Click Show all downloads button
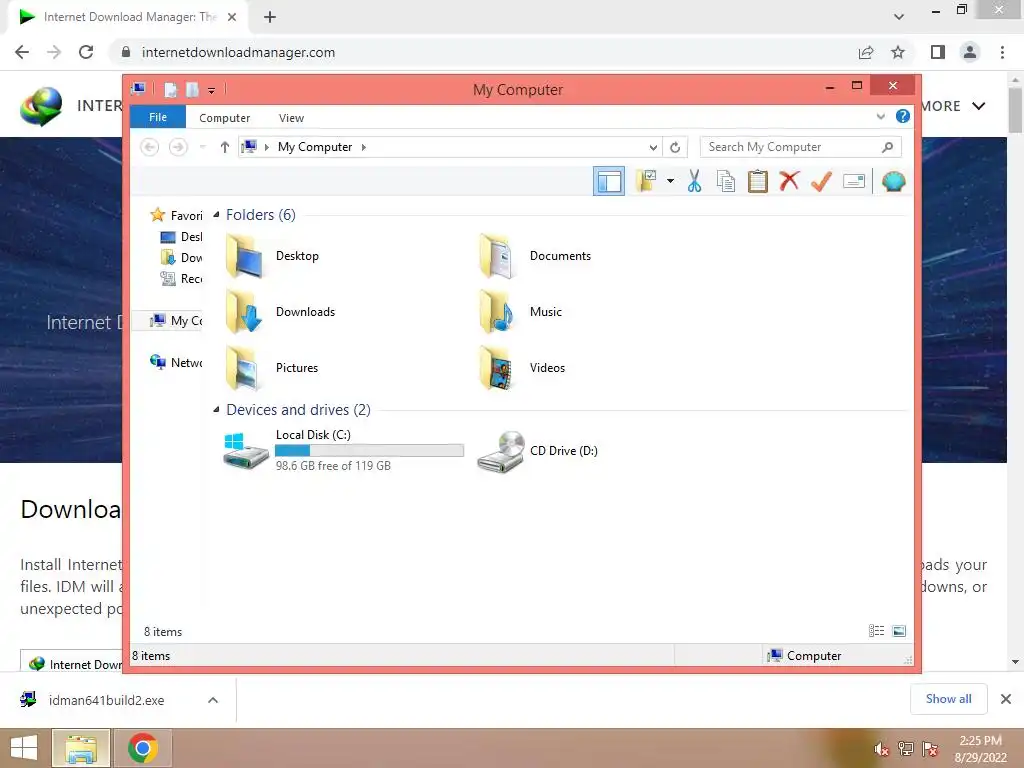1024x768 pixels. (x=948, y=699)
